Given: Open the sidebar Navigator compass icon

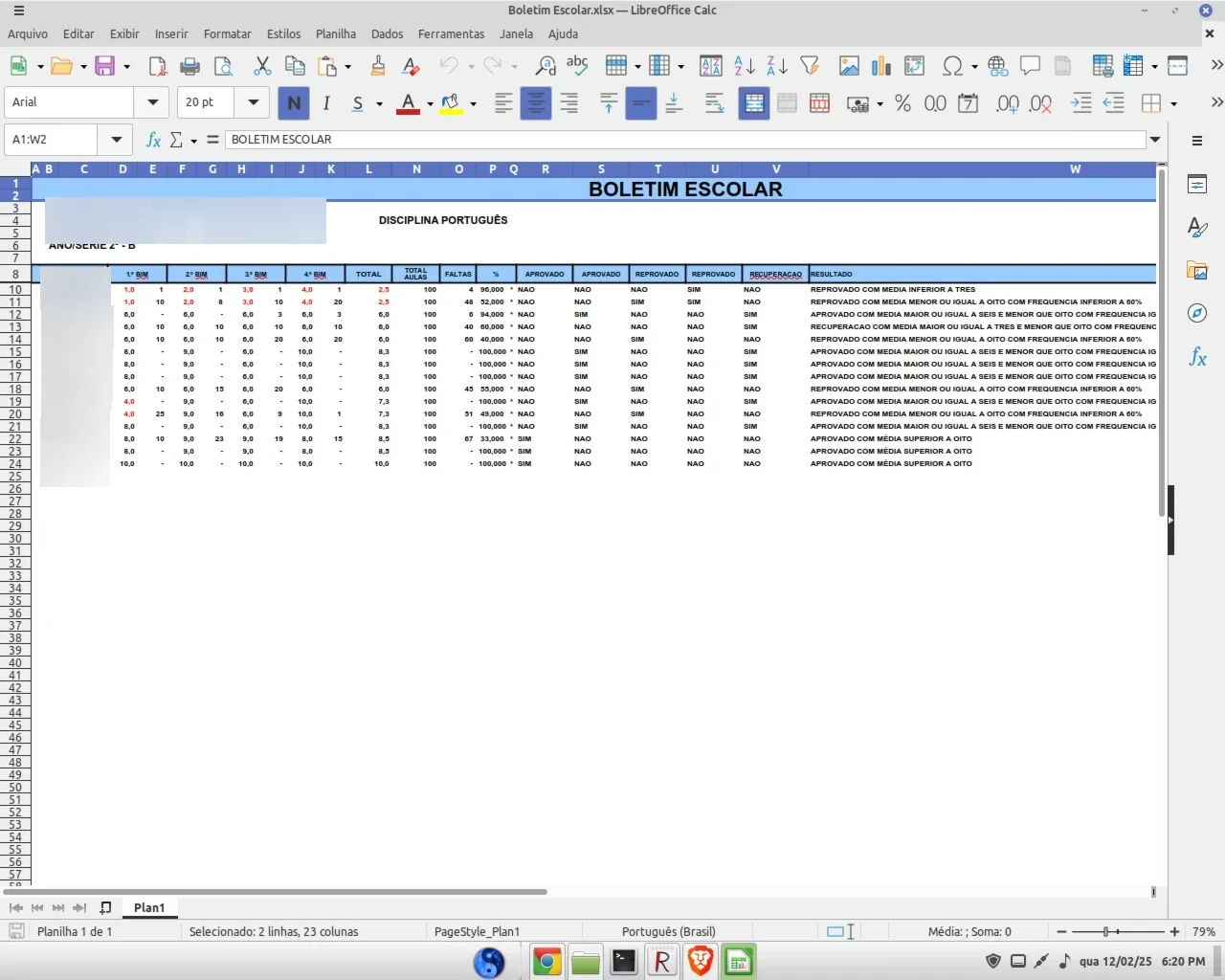Looking at the screenshot, I should point(1197,313).
